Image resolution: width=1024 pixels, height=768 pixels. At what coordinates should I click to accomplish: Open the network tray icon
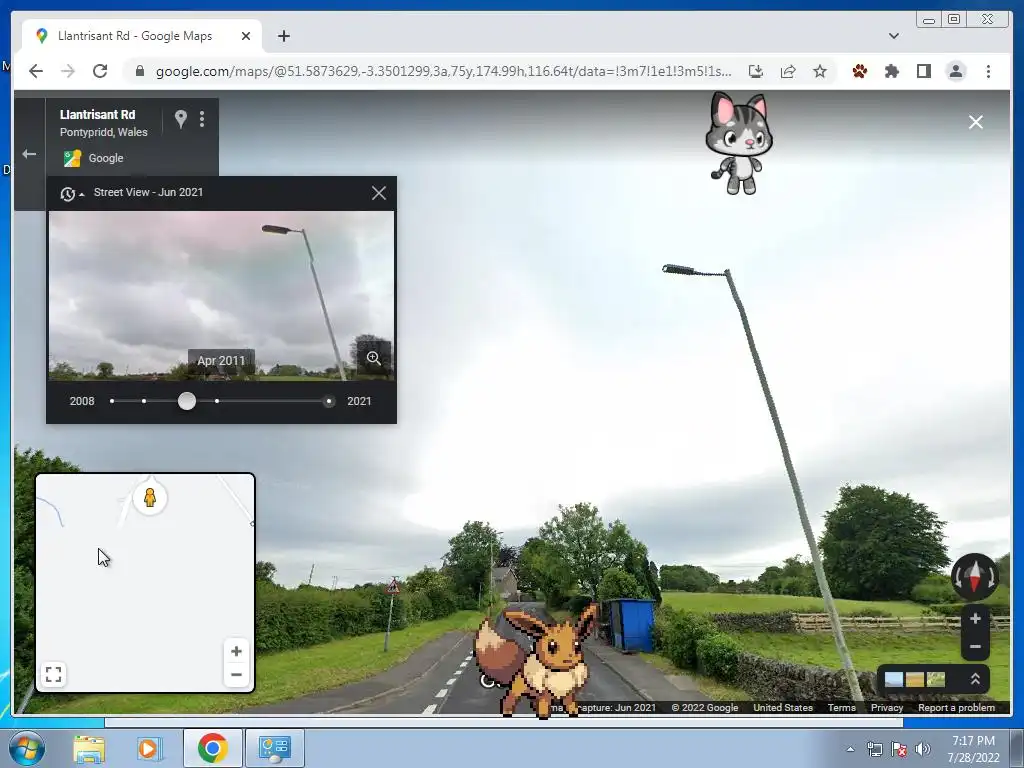(874, 749)
